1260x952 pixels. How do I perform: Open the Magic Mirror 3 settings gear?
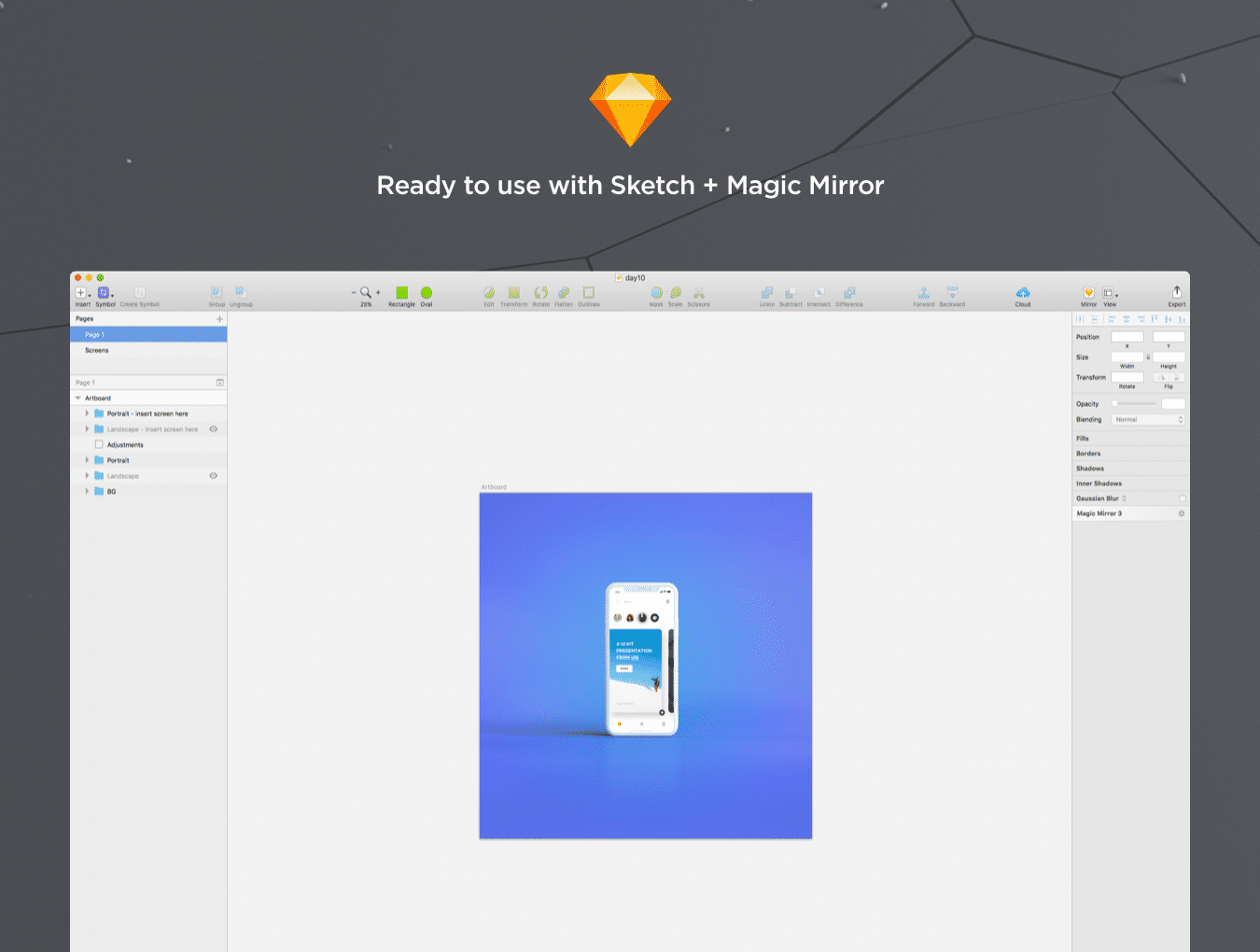pyautogui.click(x=1182, y=513)
